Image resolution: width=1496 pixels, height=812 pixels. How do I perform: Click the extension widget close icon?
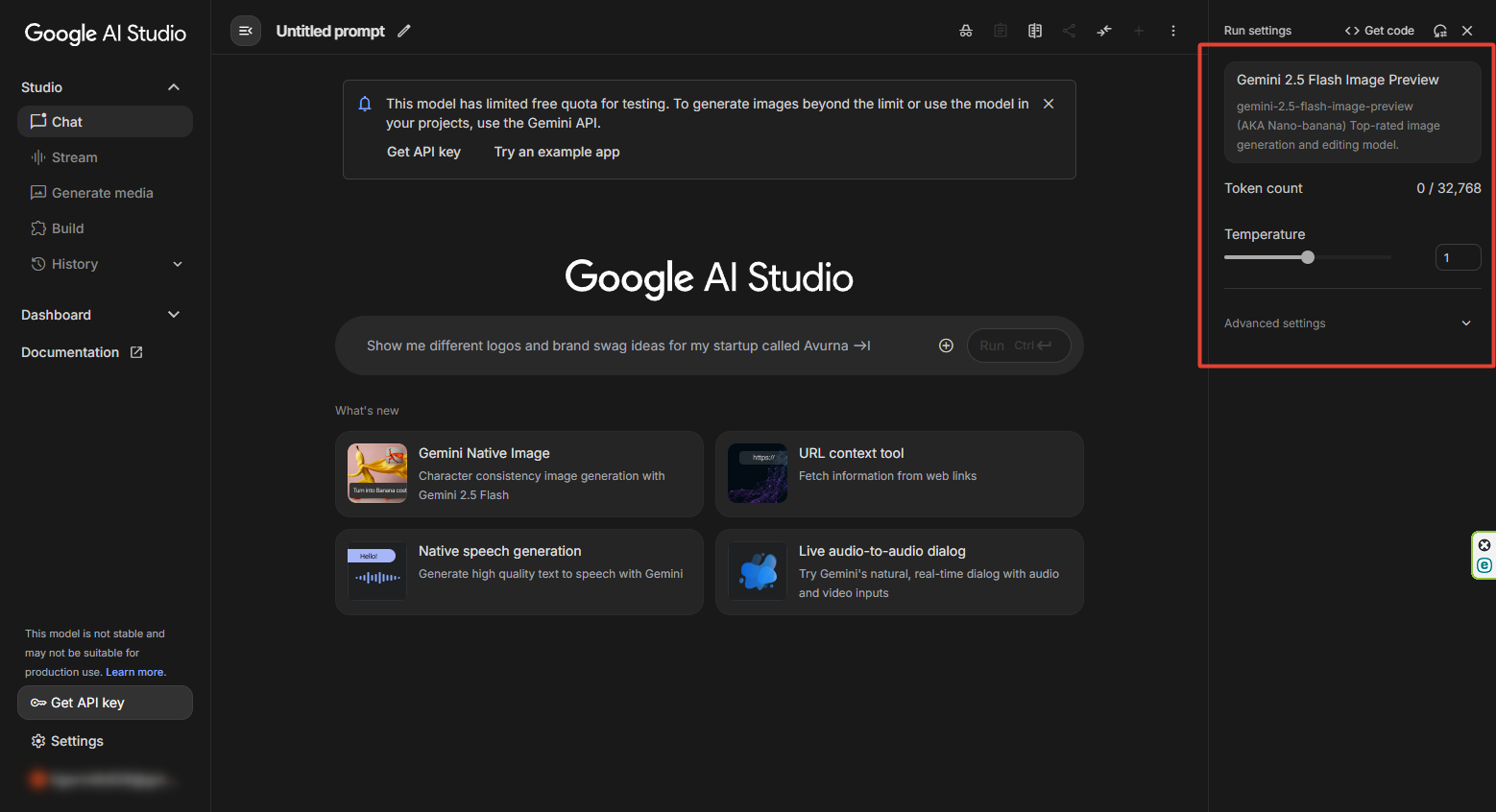tap(1484, 545)
